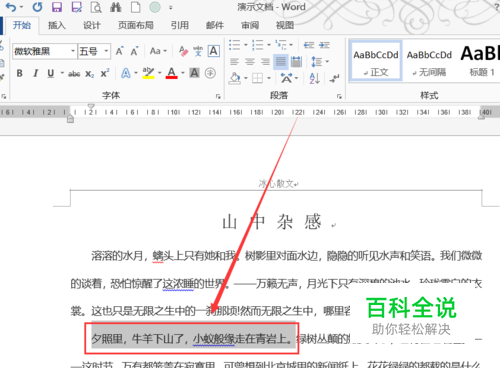Screen dimensions: 500x368
Task: Create a new blank document icon
Action: (x=135, y=7)
